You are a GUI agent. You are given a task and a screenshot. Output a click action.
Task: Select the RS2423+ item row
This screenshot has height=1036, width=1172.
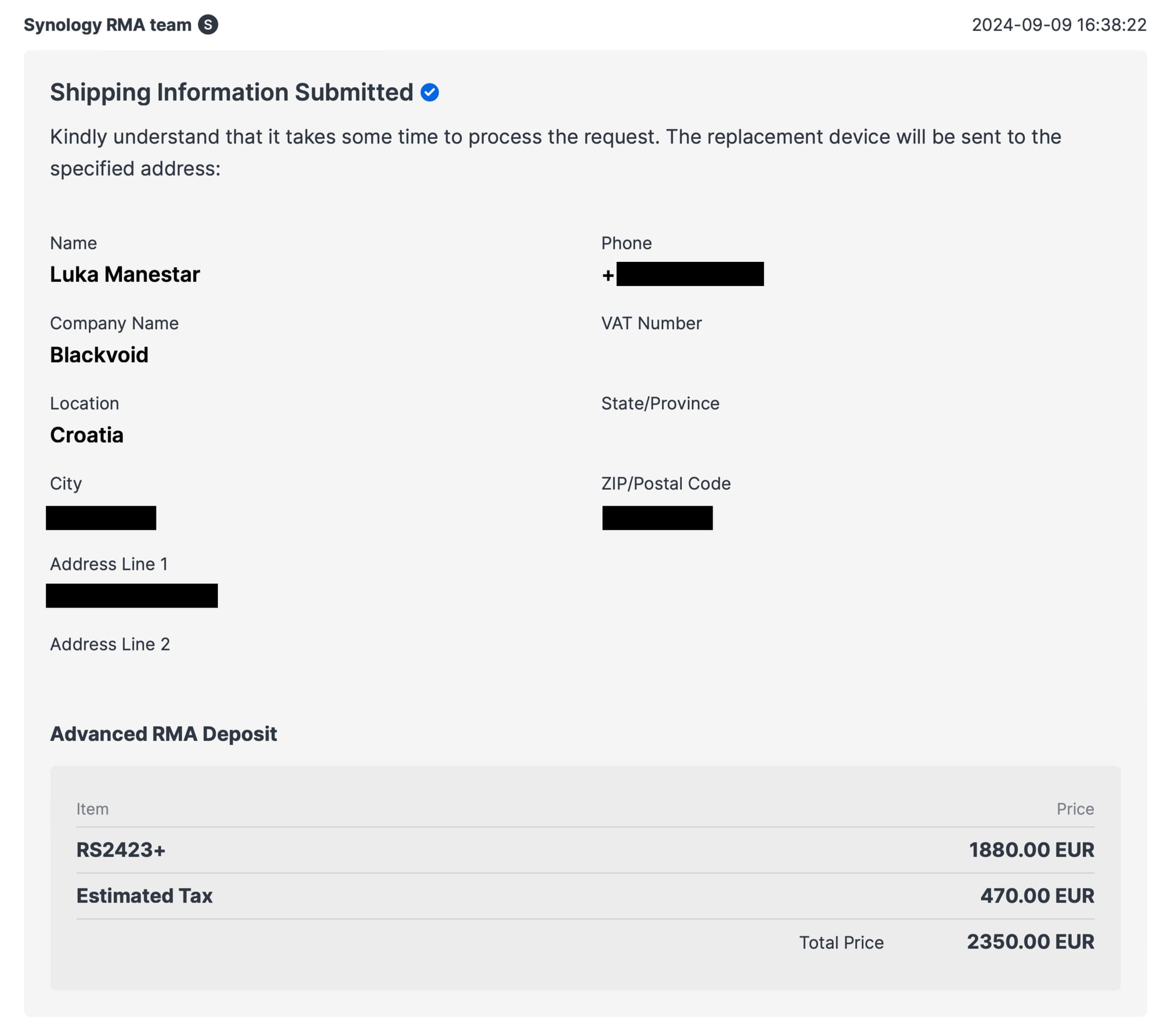(585, 850)
